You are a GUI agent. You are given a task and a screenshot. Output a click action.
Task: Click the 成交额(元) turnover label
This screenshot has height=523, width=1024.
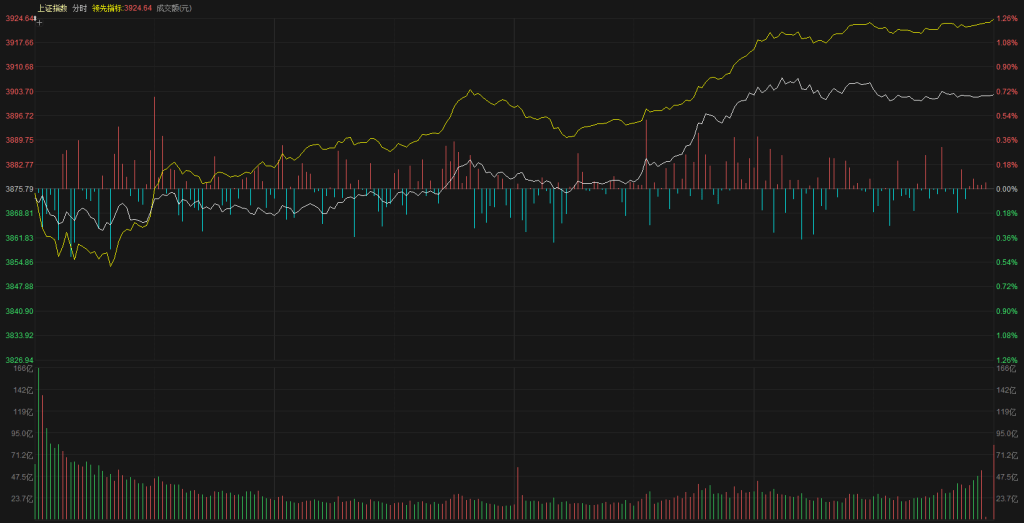(x=174, y=8)
